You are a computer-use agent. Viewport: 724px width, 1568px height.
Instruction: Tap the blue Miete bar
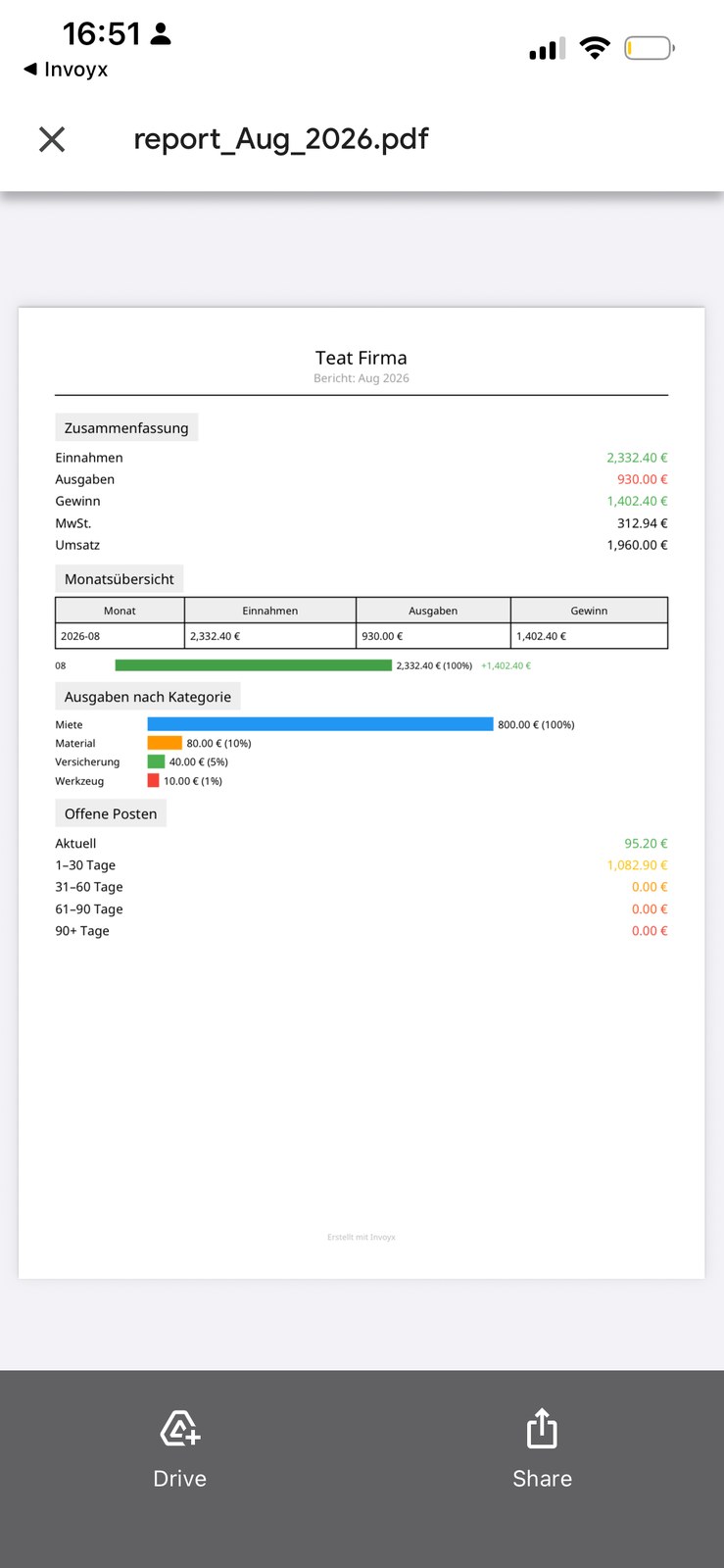coord(320,724)
